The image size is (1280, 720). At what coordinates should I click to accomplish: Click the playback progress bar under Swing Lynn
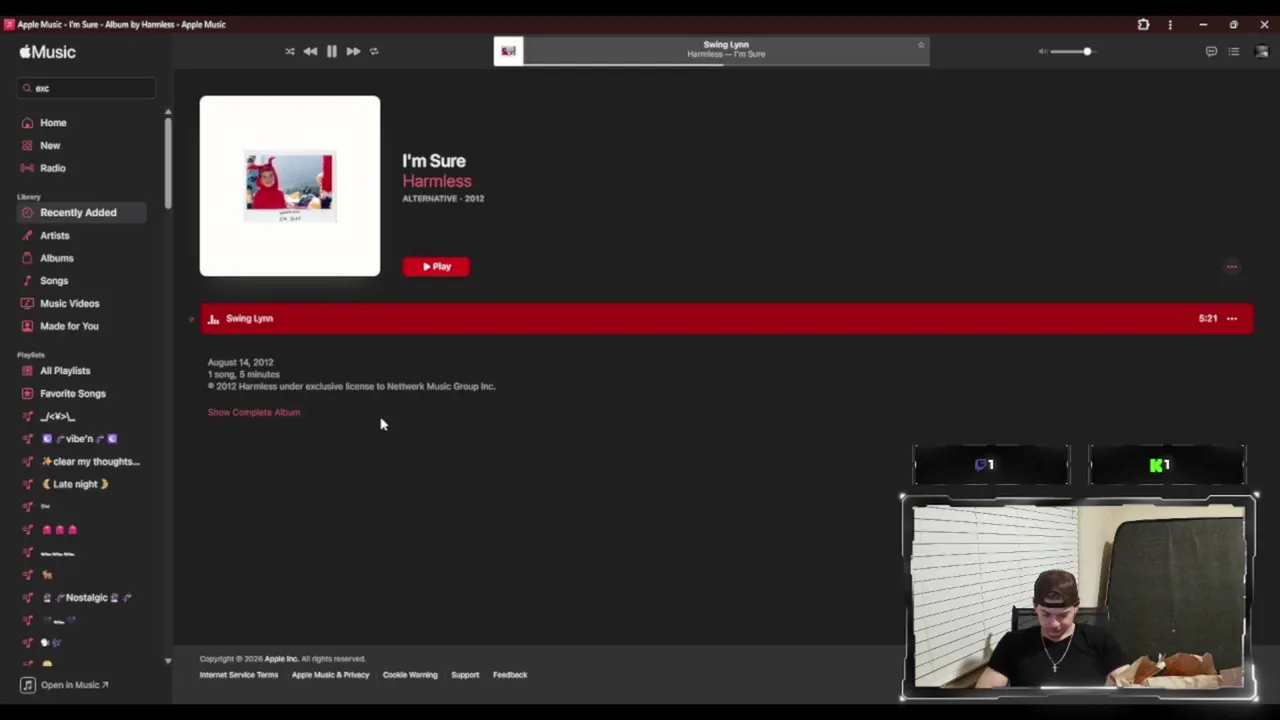726,64
